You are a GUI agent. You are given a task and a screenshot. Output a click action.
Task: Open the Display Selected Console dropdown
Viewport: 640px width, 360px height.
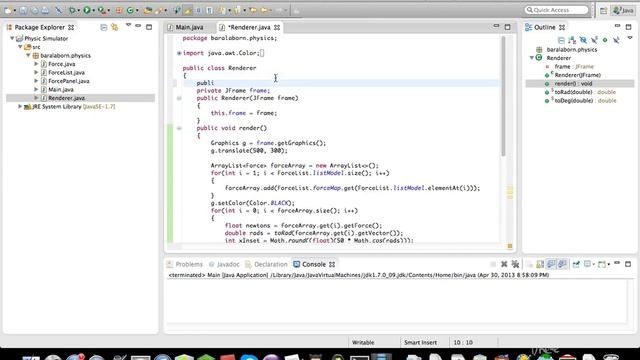[593, 264]
